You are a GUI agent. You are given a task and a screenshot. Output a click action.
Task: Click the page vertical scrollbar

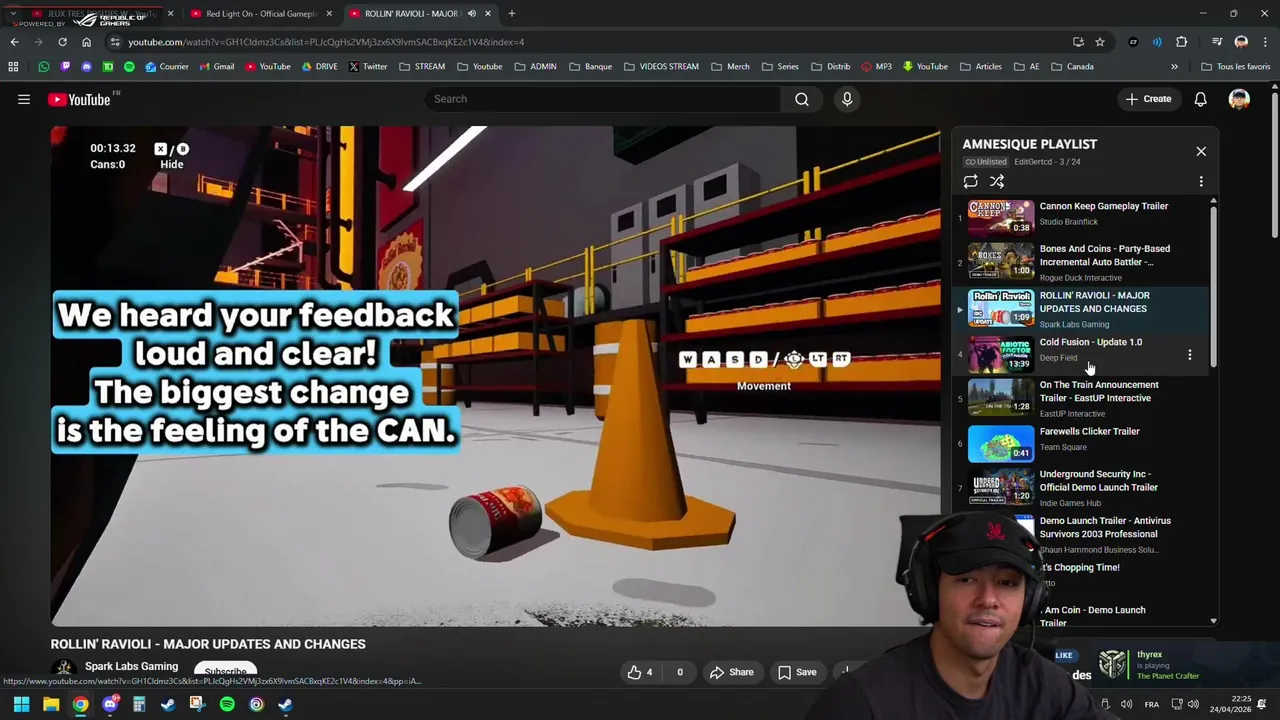1275,165
